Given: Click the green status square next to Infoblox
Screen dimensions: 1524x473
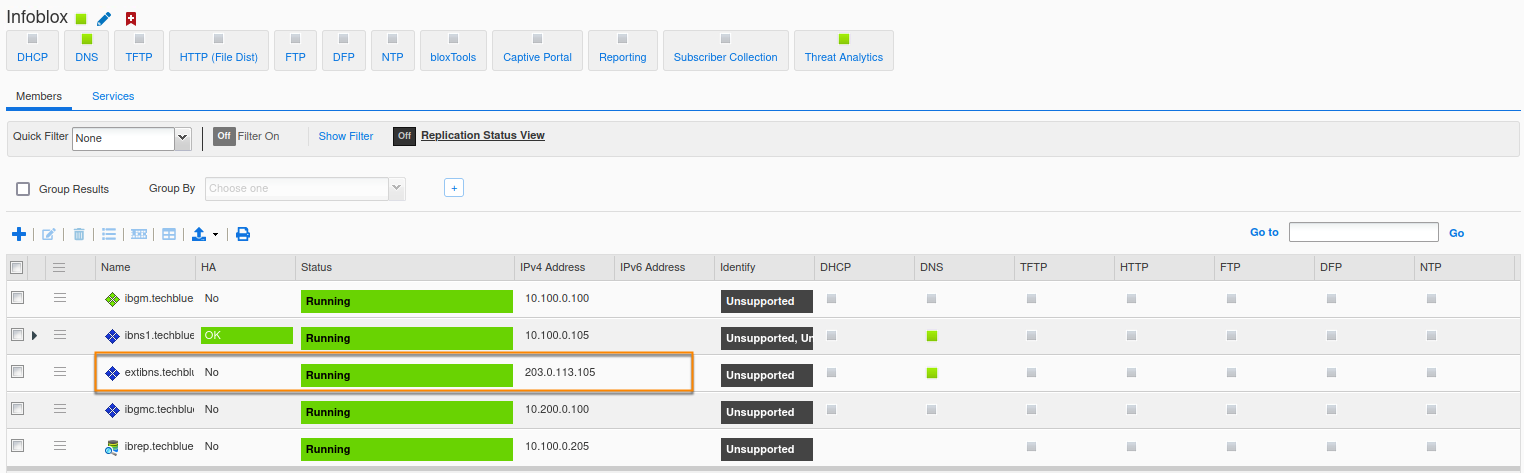Looking at the screenshot, I should [x=81, y=19].
